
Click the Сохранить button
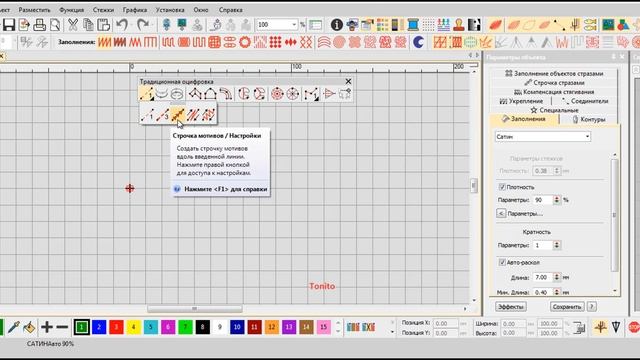(x=567, y=307)
